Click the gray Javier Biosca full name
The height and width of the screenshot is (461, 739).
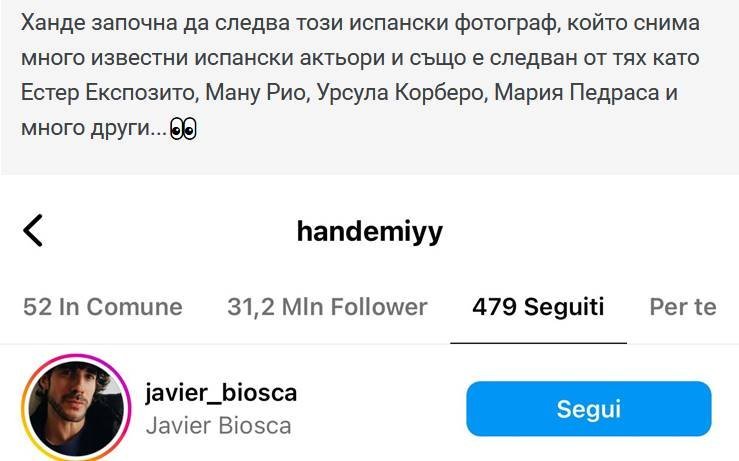tap(219, 426)
